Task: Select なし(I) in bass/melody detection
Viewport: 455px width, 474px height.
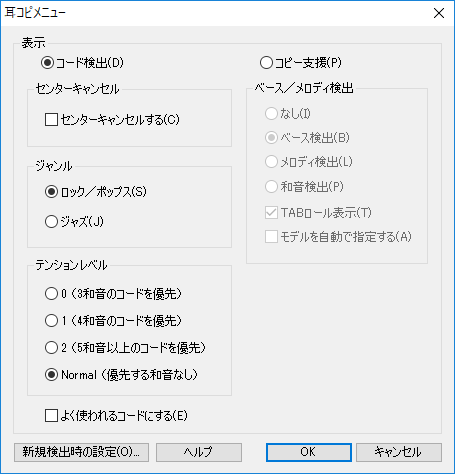Action: pyautogui.click(x=288, y=114)
